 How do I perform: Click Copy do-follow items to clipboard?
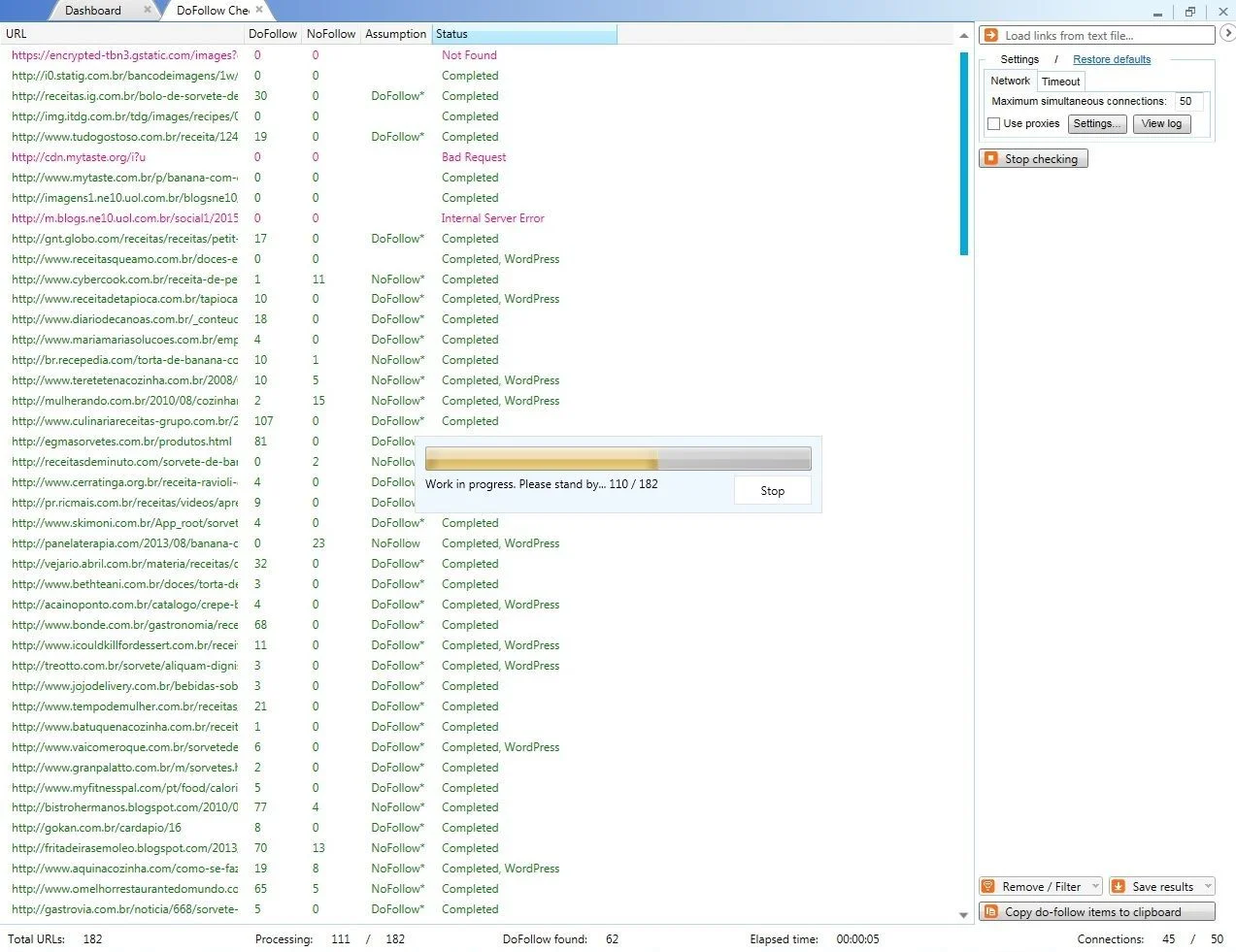(x=1097, y=911)
